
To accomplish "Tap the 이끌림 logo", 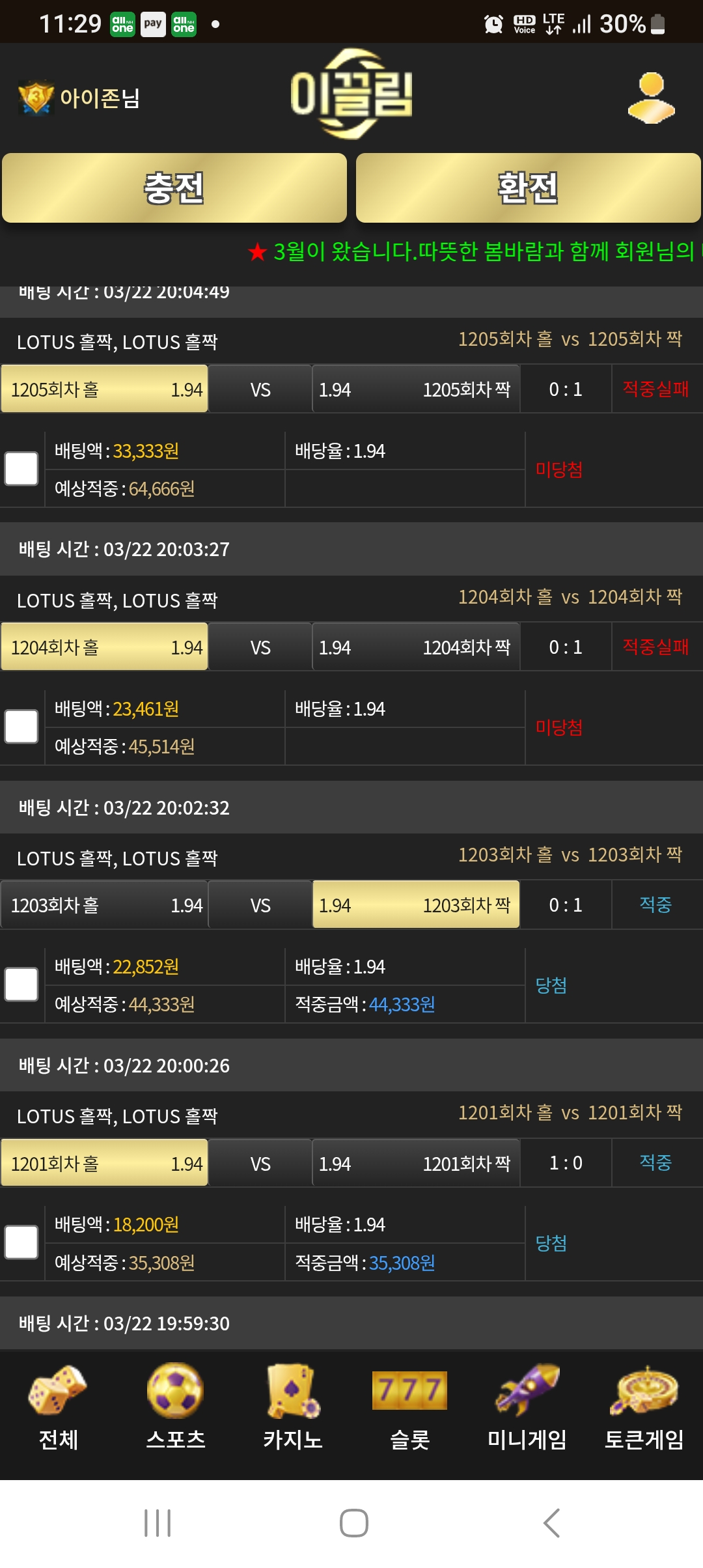I will tap(351, 94).
